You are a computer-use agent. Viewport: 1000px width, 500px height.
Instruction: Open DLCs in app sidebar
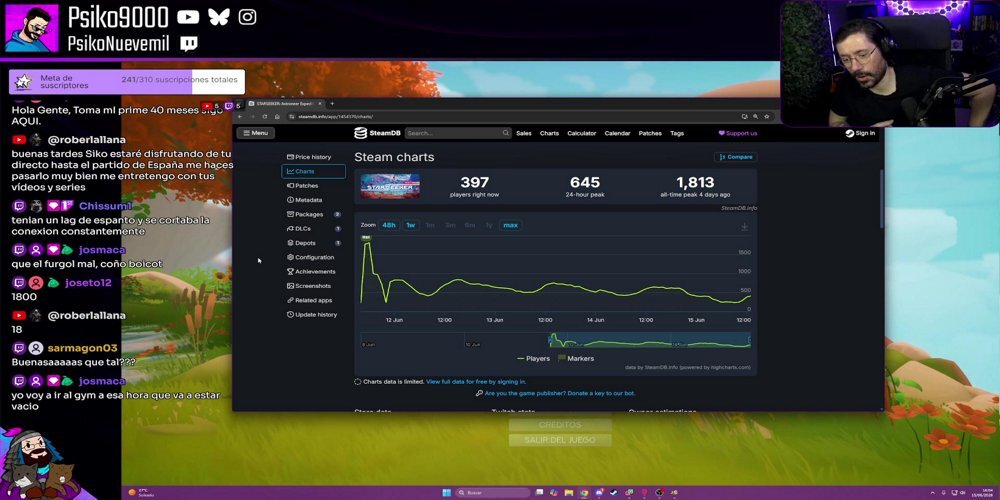312,228
